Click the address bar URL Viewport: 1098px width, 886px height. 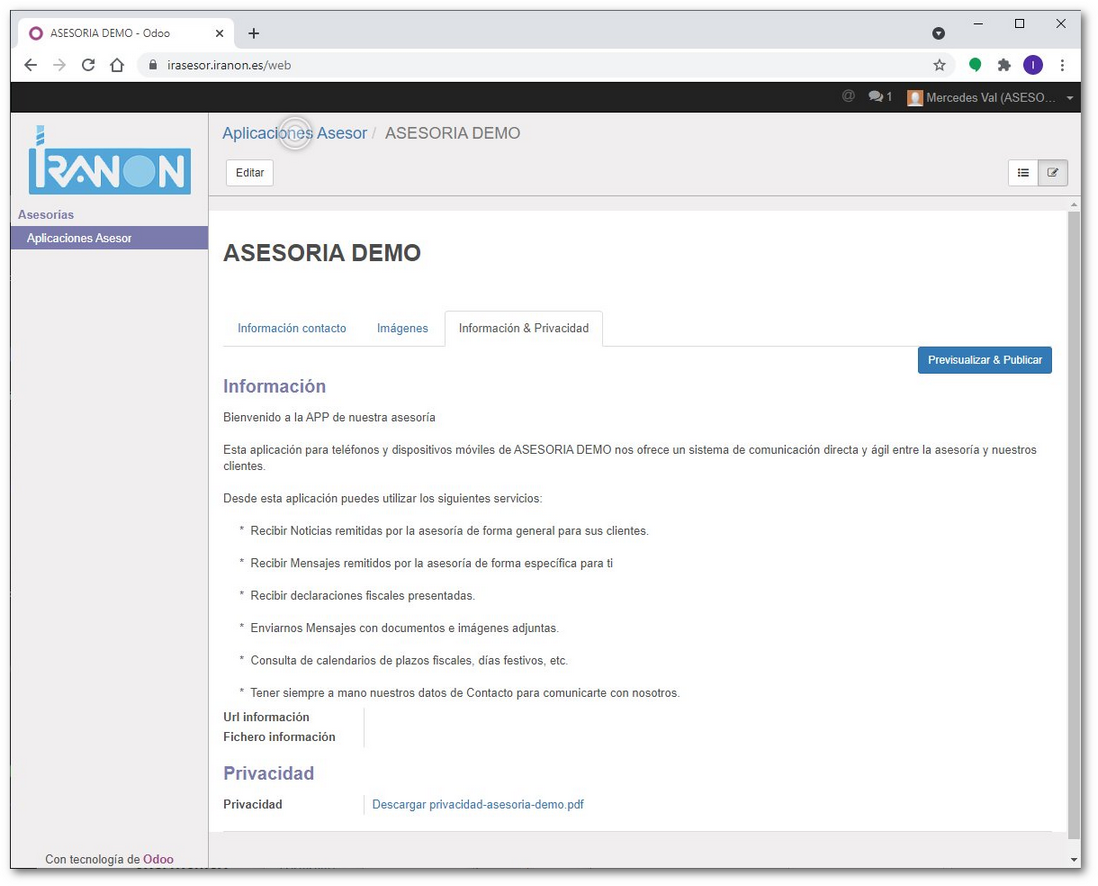coord(229,65)
